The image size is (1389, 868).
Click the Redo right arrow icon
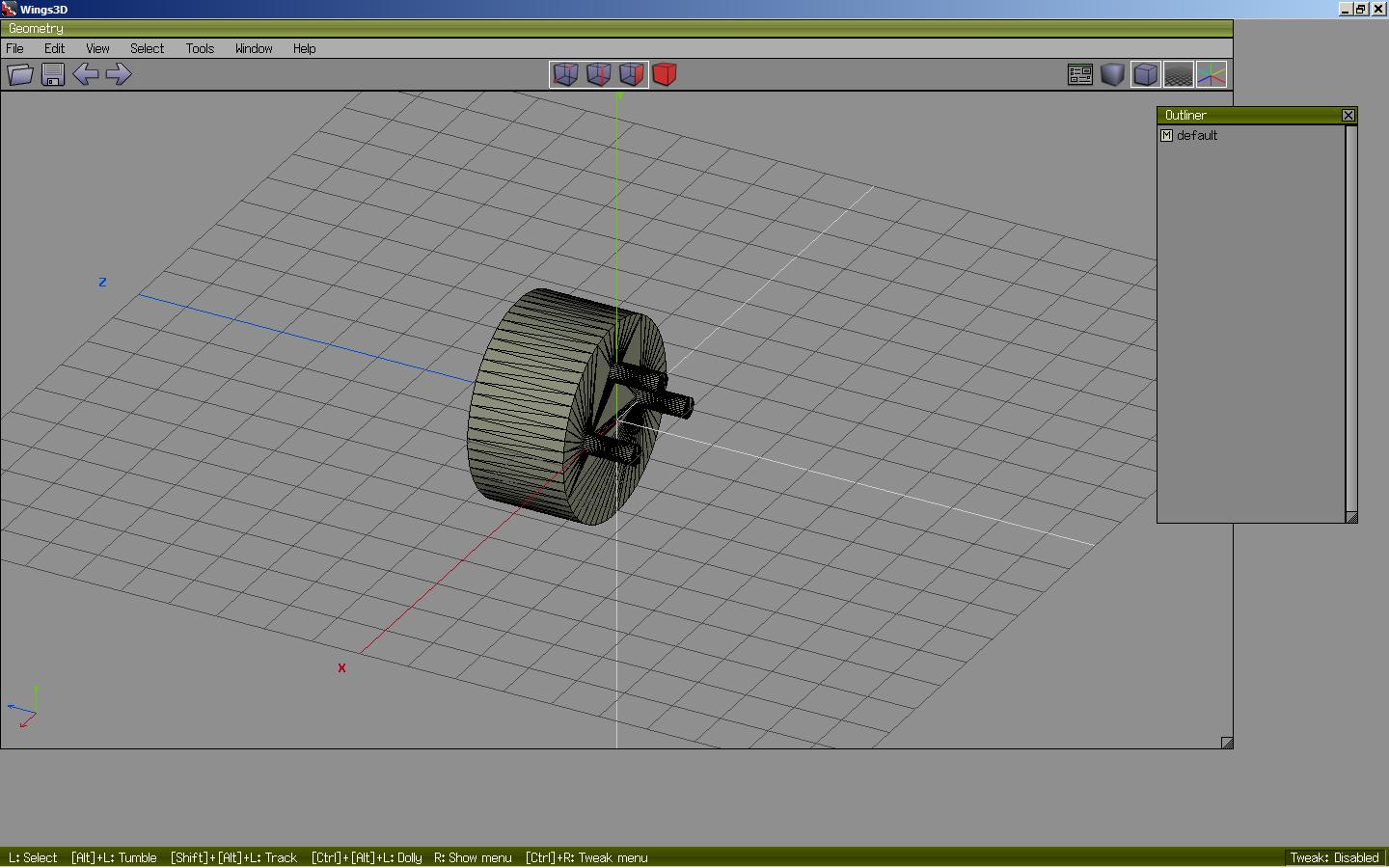point(119,74)
